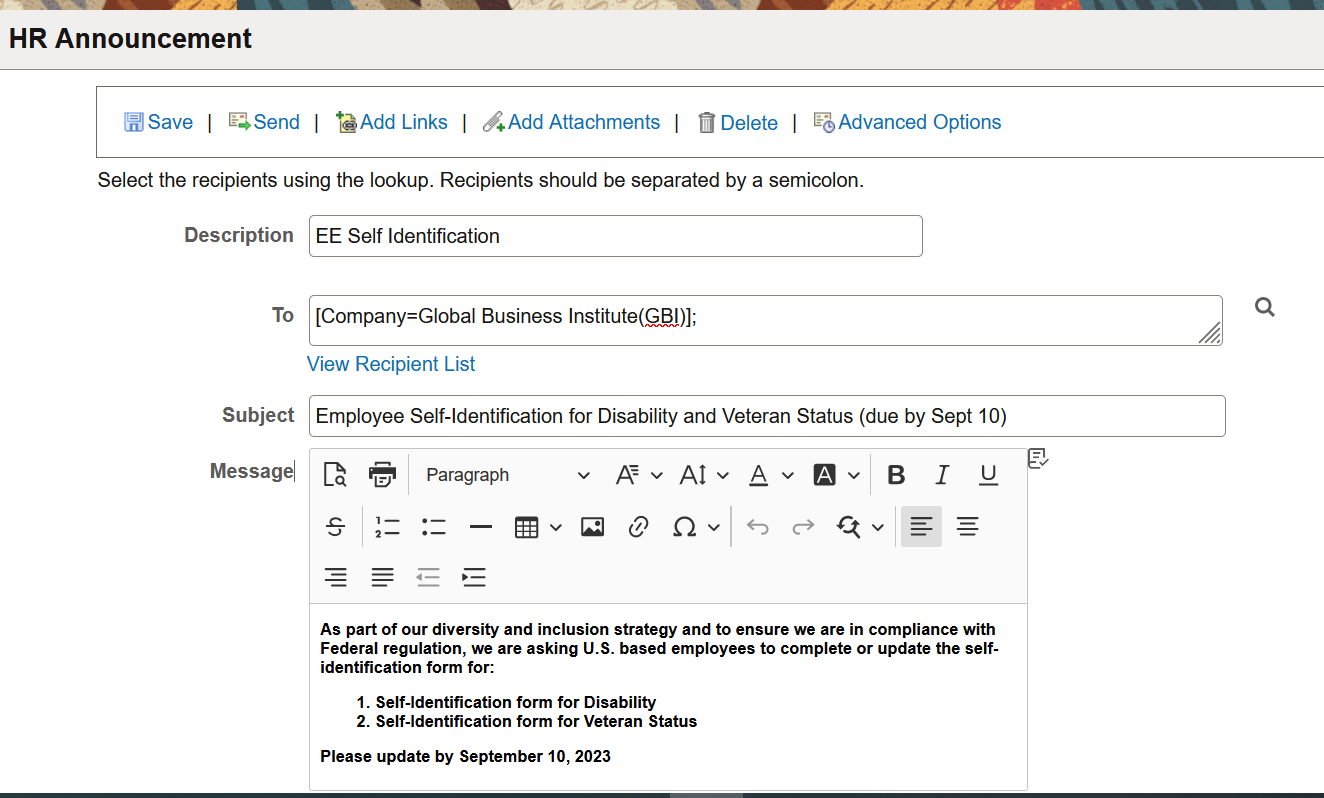Toggle Underline formatting
The image size is (1324, 798).
[x=988, y=475]
